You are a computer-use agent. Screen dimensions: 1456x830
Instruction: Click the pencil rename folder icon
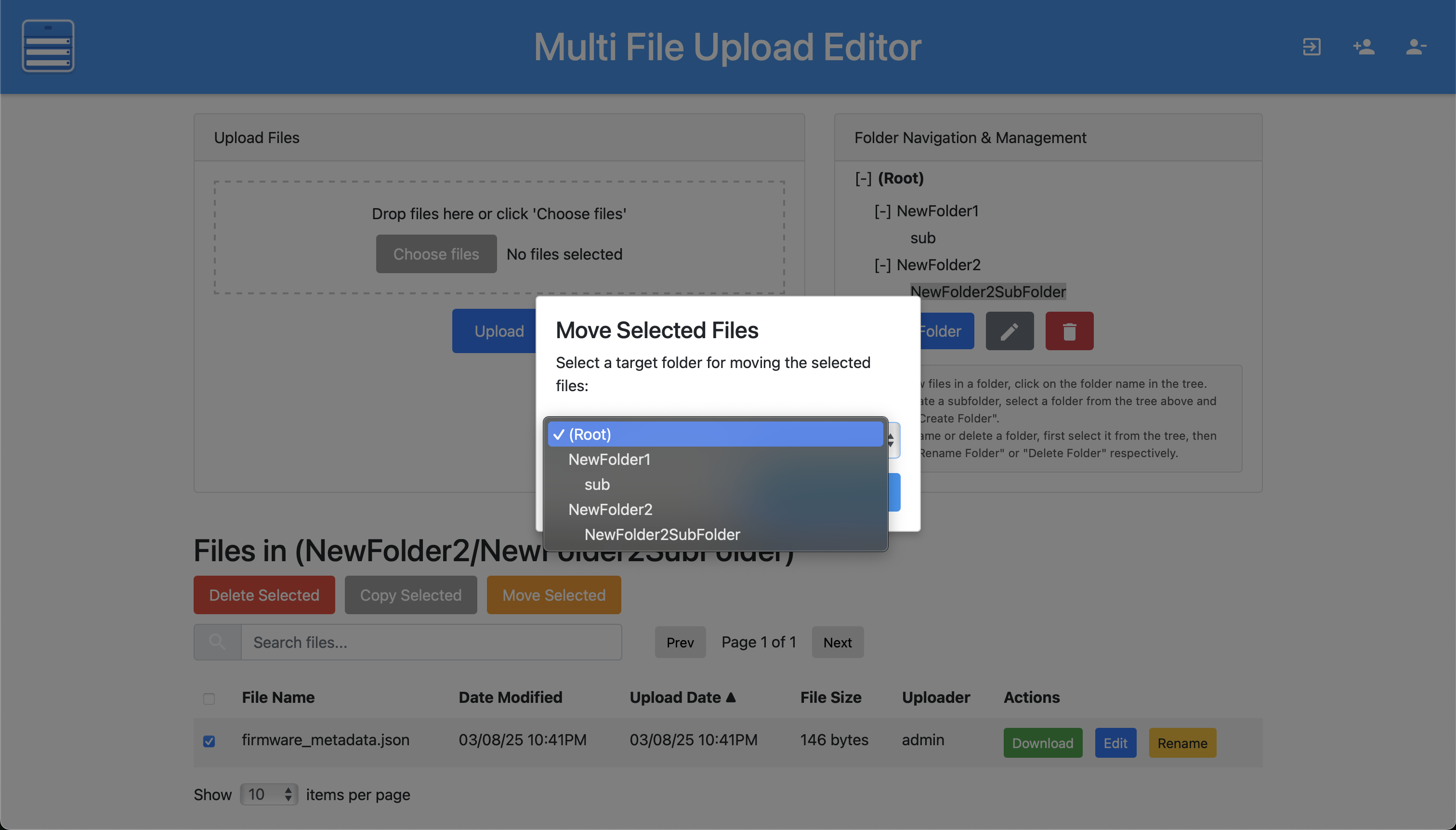[x=1009, y=331]
